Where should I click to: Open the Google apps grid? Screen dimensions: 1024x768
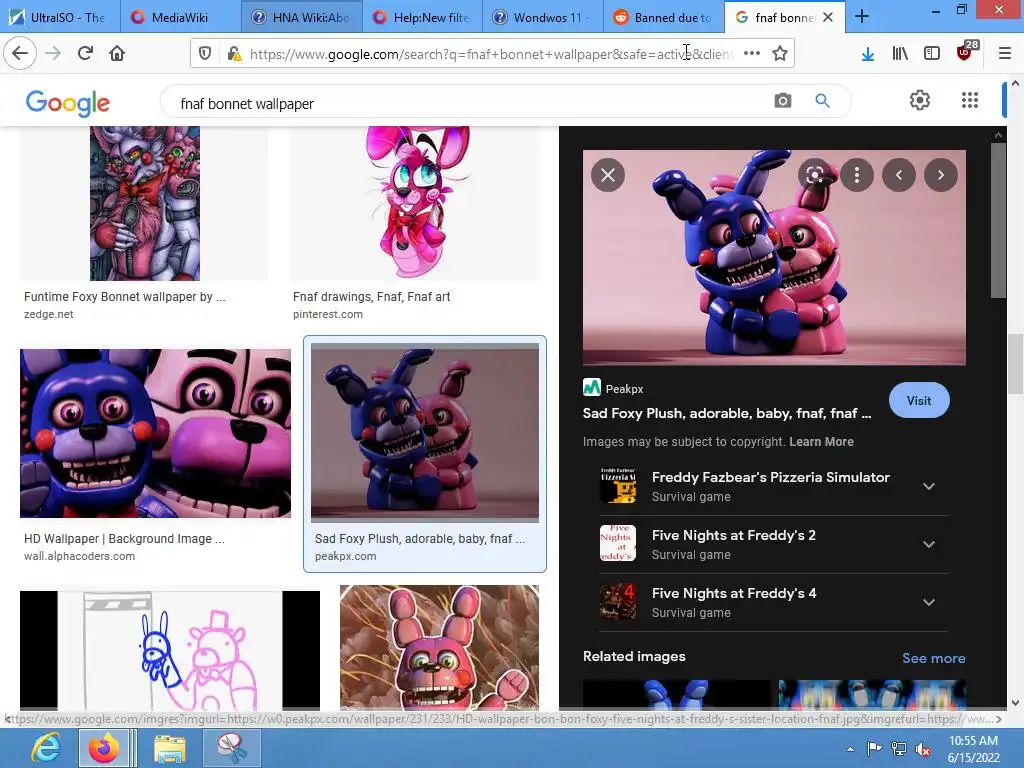[x=970, y=100]
